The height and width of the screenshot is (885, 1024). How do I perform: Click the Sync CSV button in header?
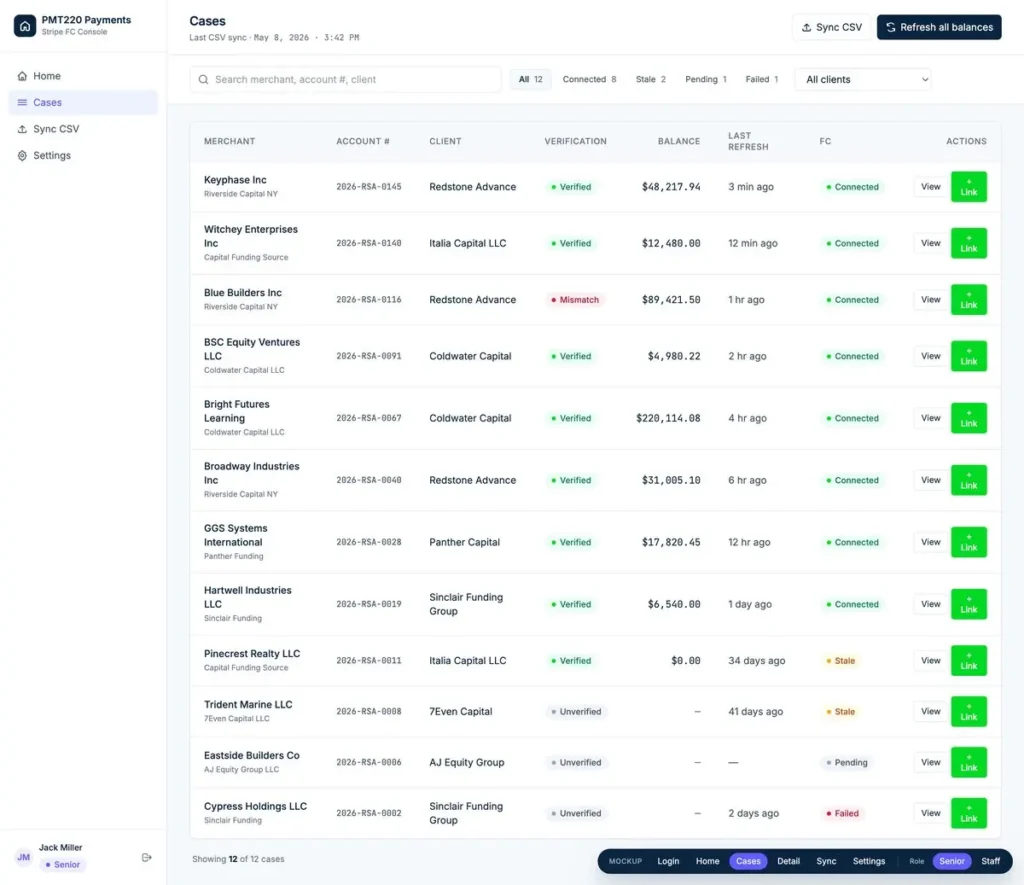click(831, 27)
